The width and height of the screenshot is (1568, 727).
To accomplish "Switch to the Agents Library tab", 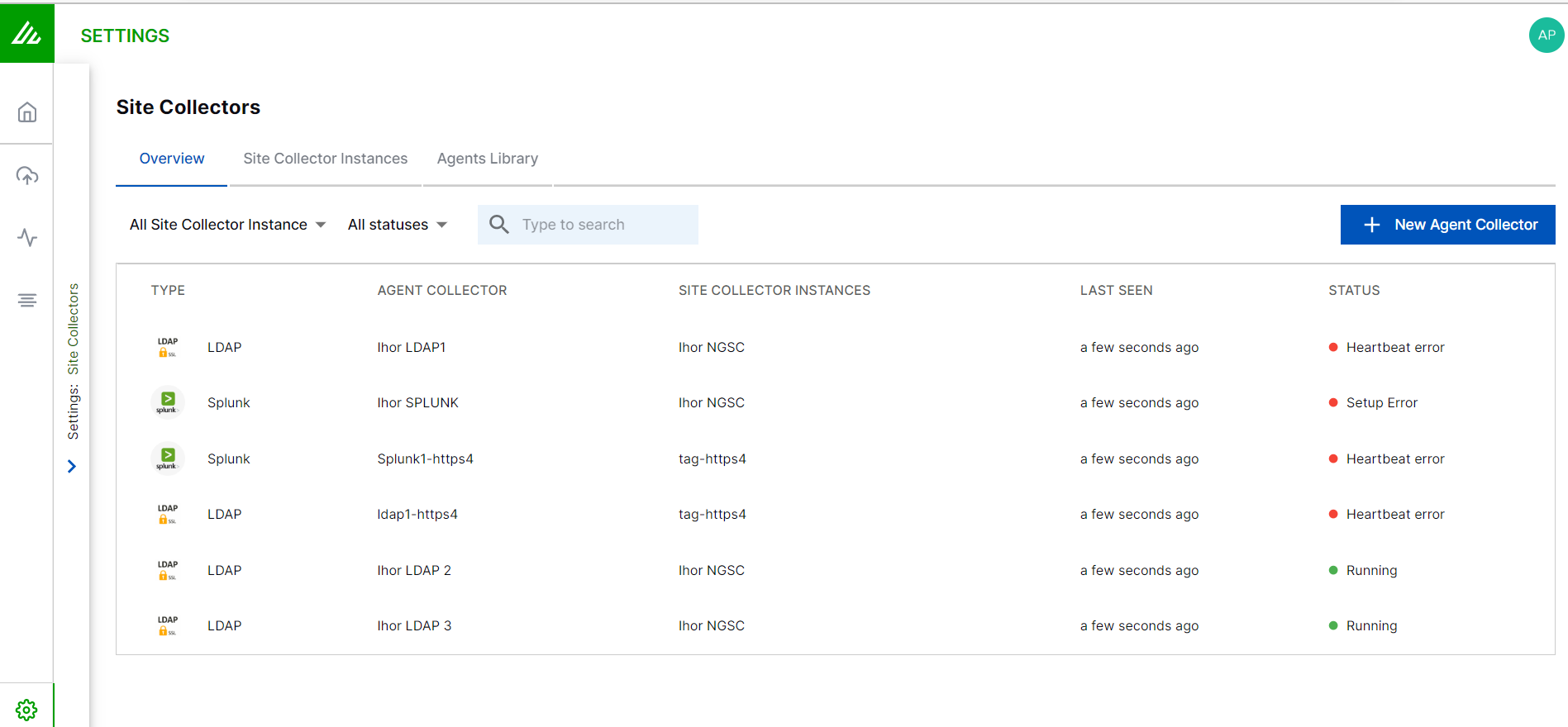I will coord(488,159).
